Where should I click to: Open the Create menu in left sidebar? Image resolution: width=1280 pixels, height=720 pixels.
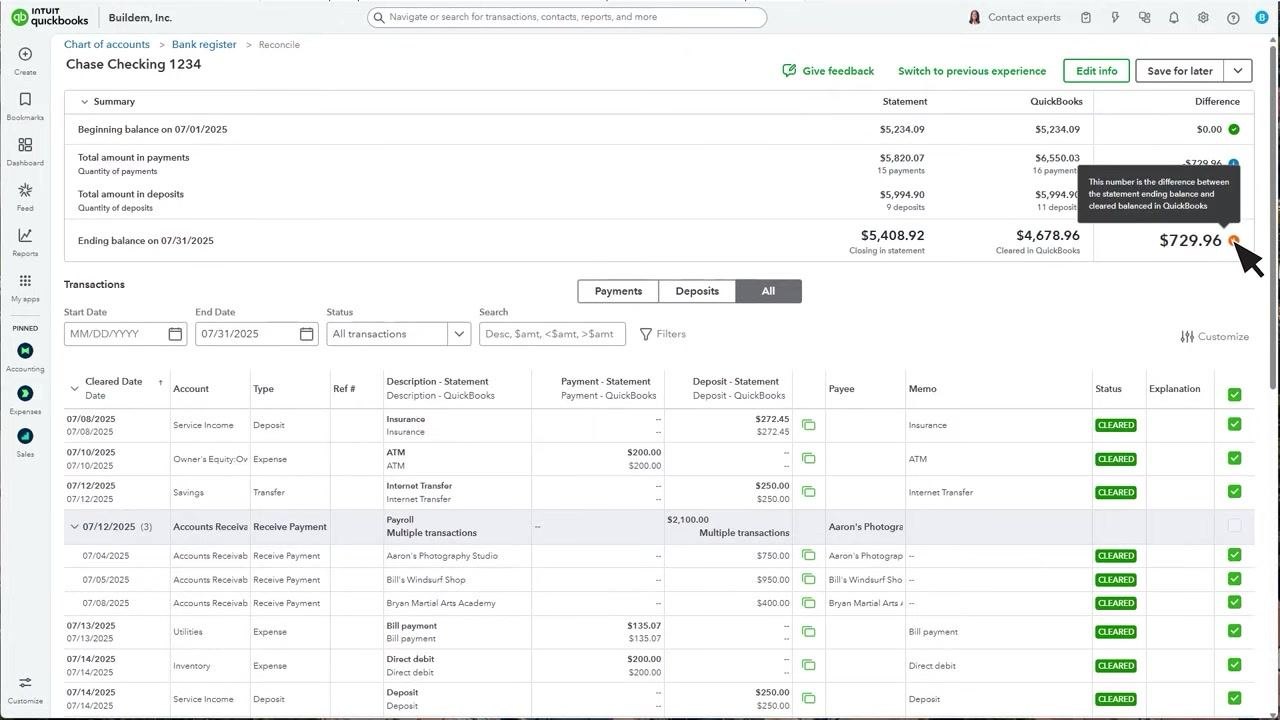coord(25,60)
